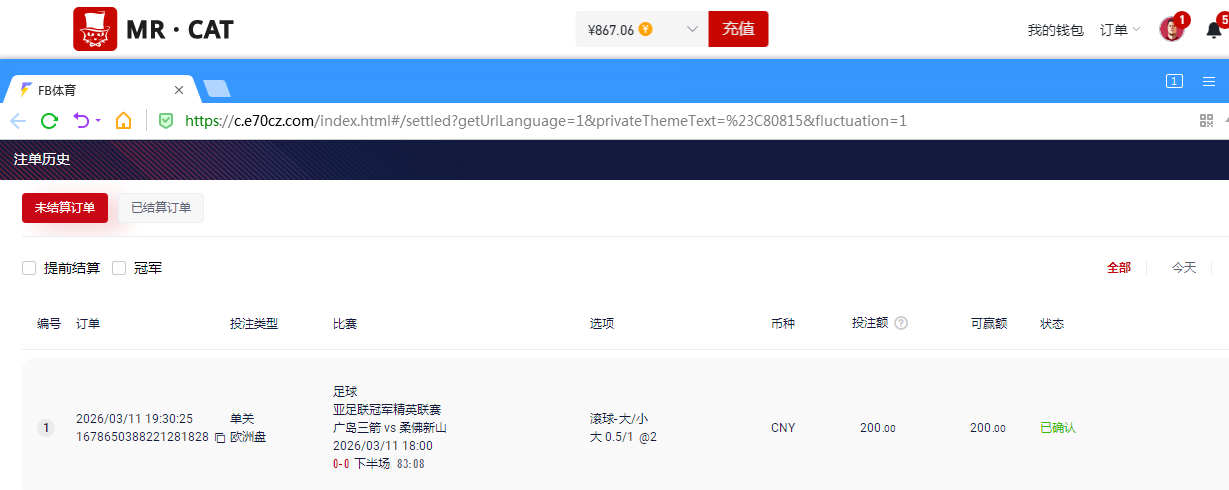The height and width of the screenshot is (490, 1229).
Task: Go back with the browser arrow
Action: coord(18,121)
